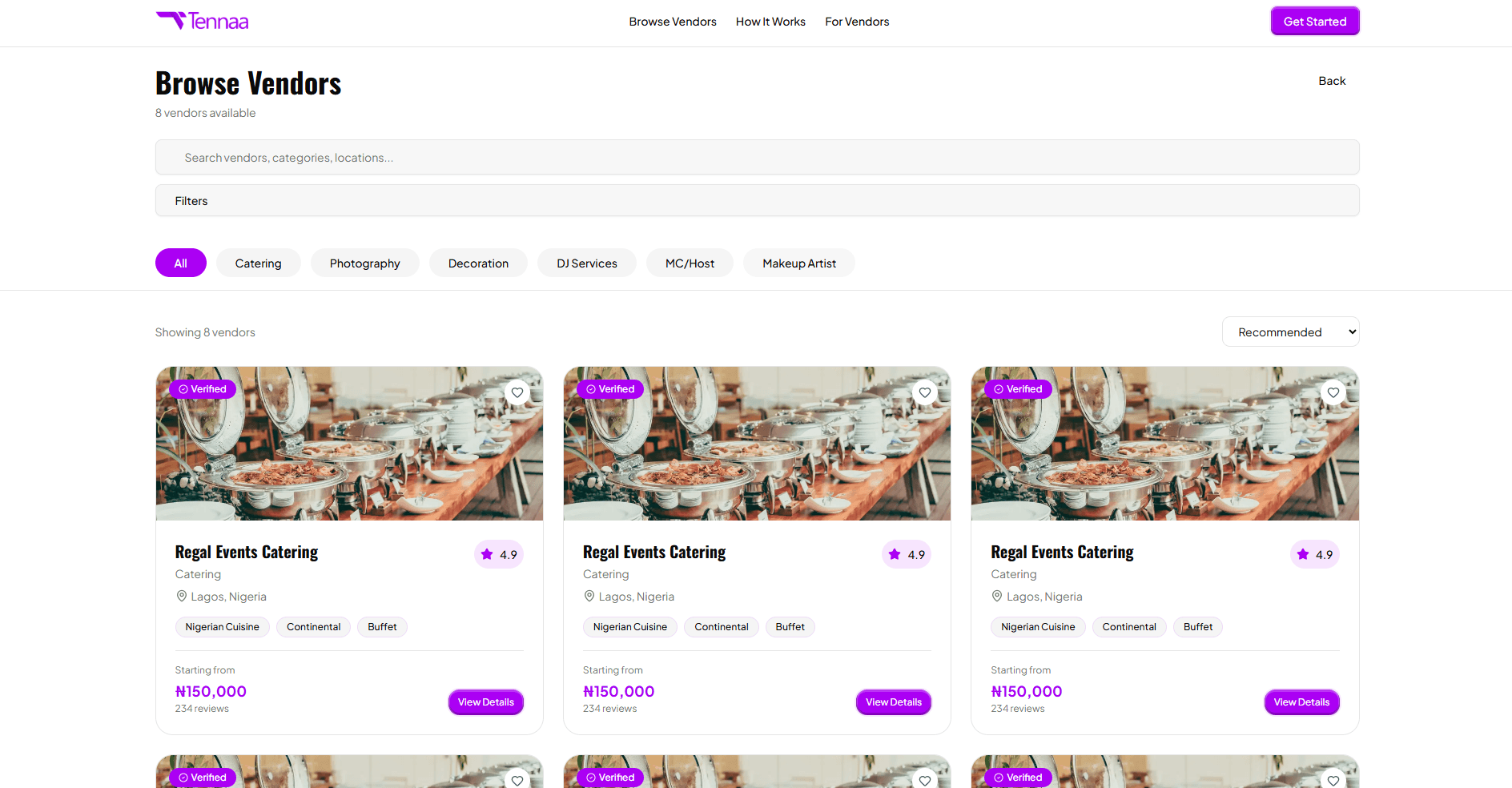This screenshot has height=788, width=1512.
Task: Click heart icon on bottom-right partial card
Action: (1333, 780)
